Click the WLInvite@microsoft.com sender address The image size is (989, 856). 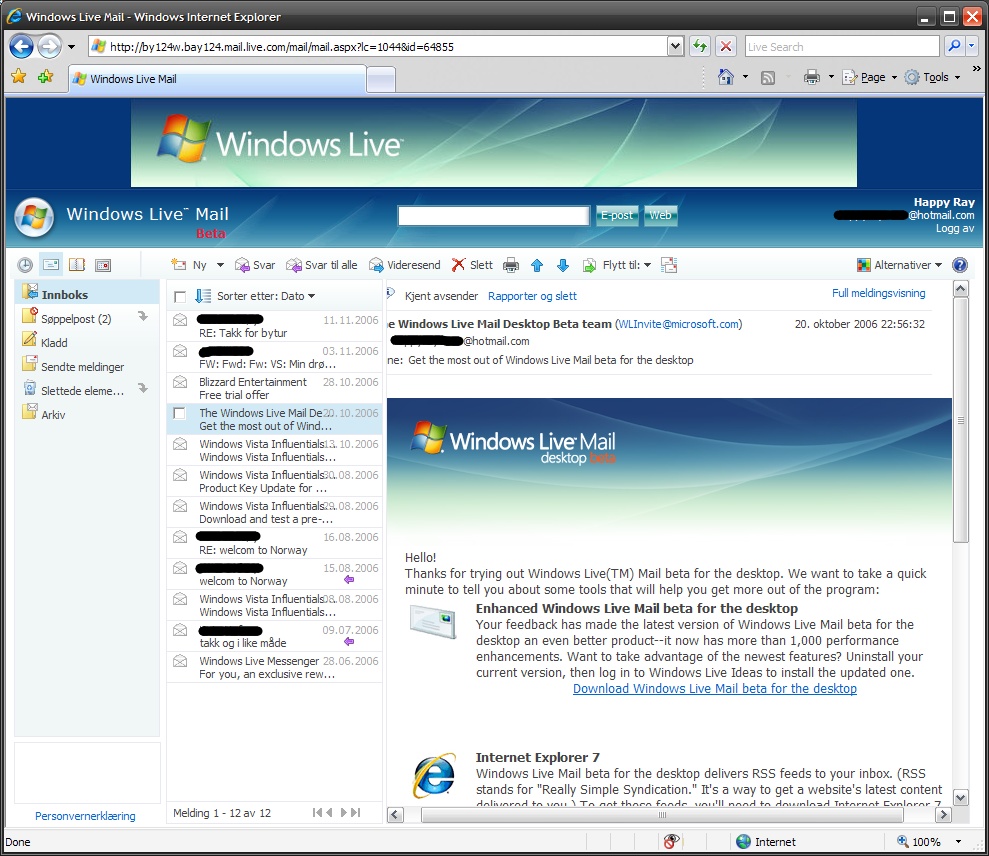point(678,324)
